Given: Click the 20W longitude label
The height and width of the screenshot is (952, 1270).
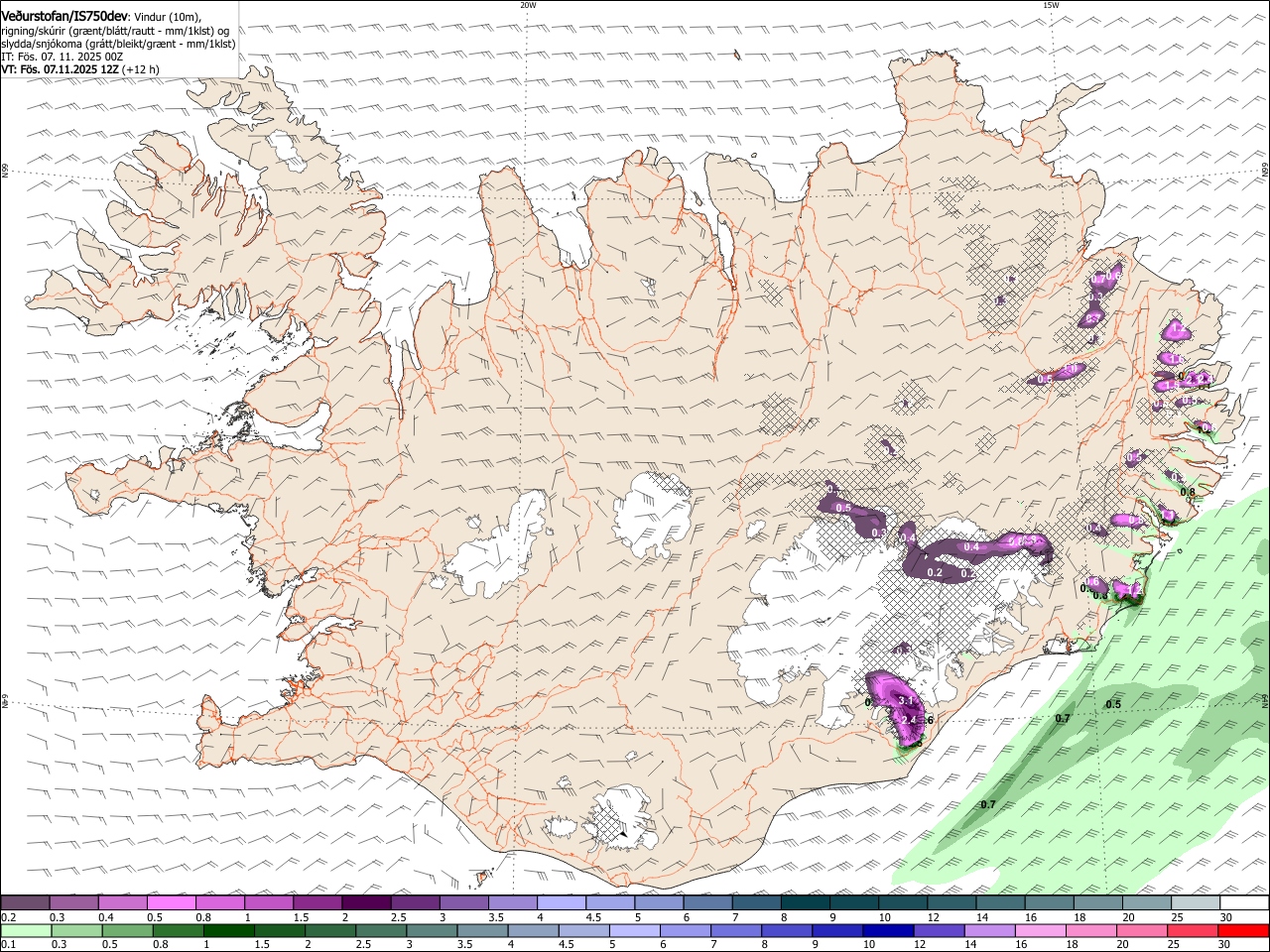Looking at the screenshot, I should tap(528, 5).
